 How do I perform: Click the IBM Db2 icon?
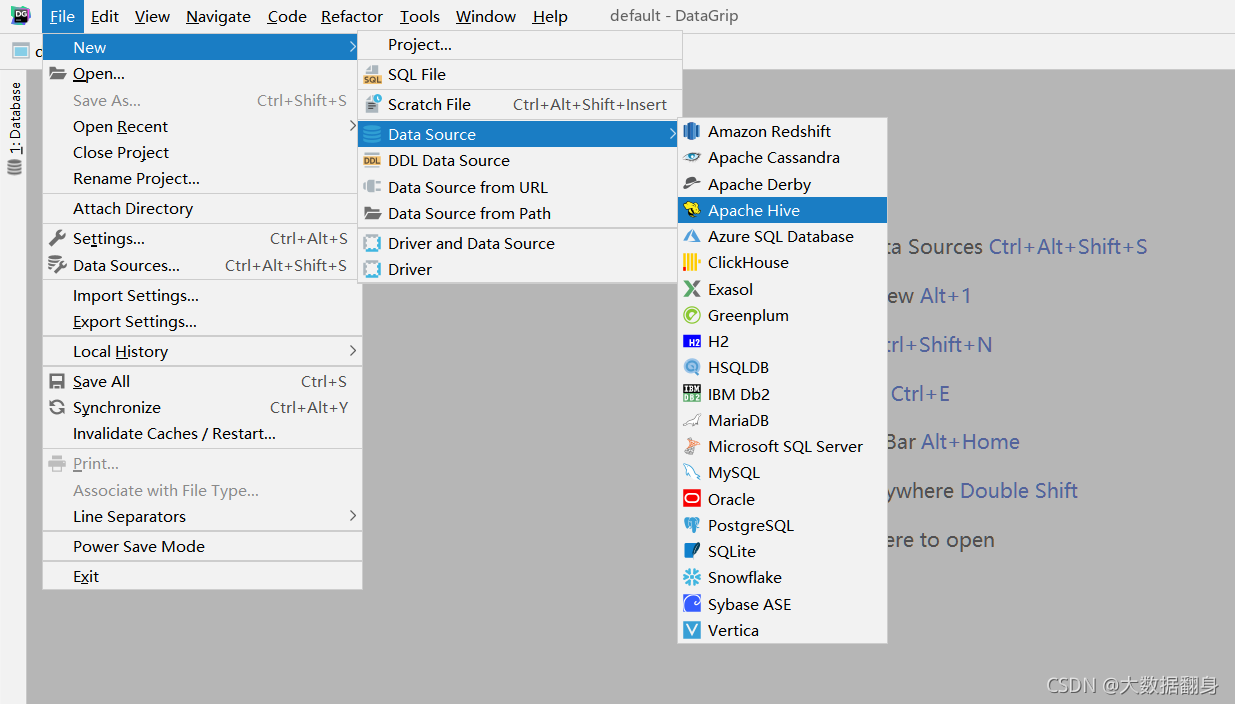click(692, 394)
